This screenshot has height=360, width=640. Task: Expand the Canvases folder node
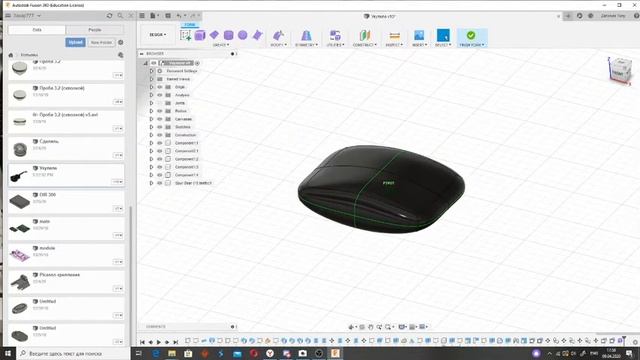tap(151, 119)
